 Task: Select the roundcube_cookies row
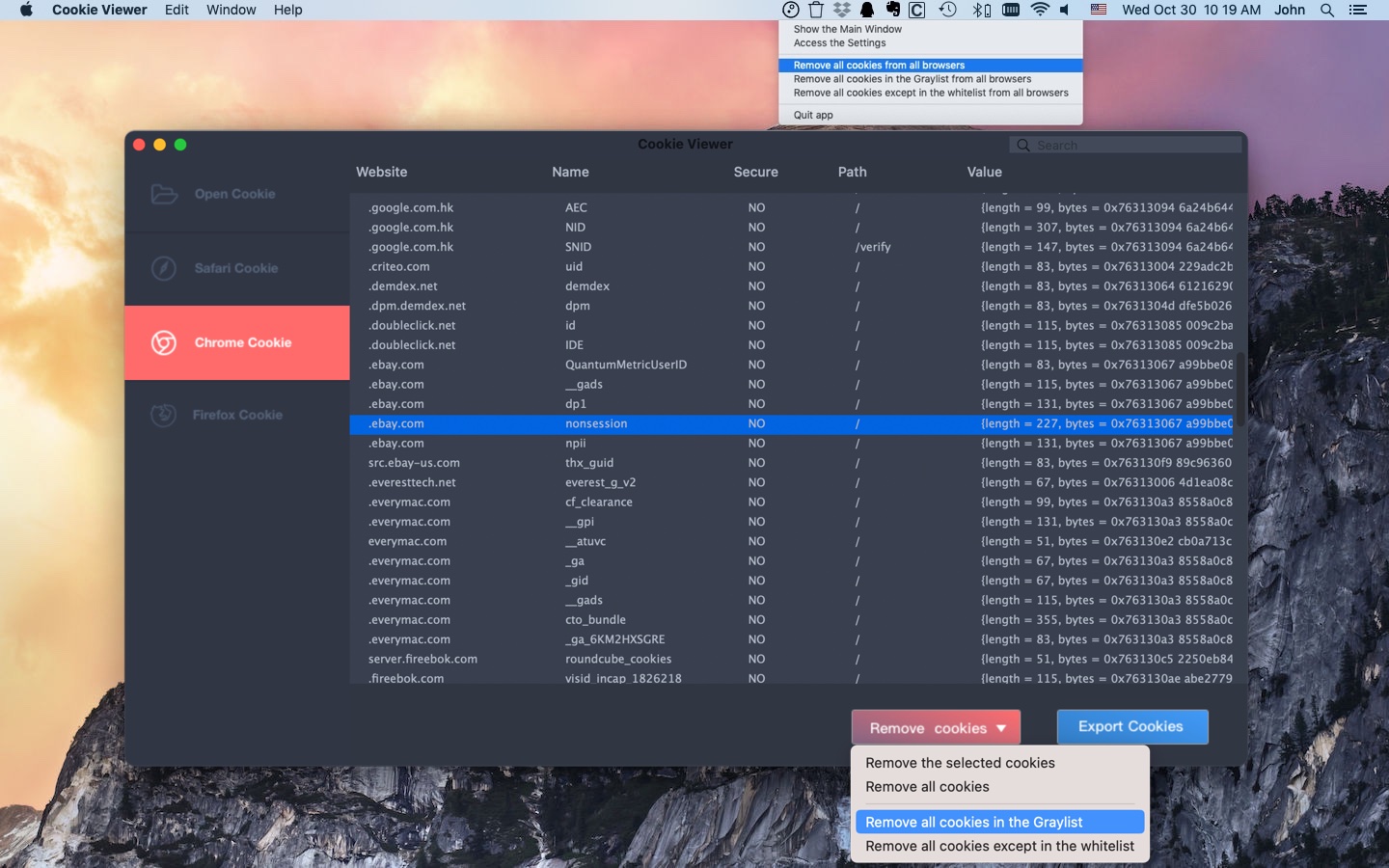792,659
